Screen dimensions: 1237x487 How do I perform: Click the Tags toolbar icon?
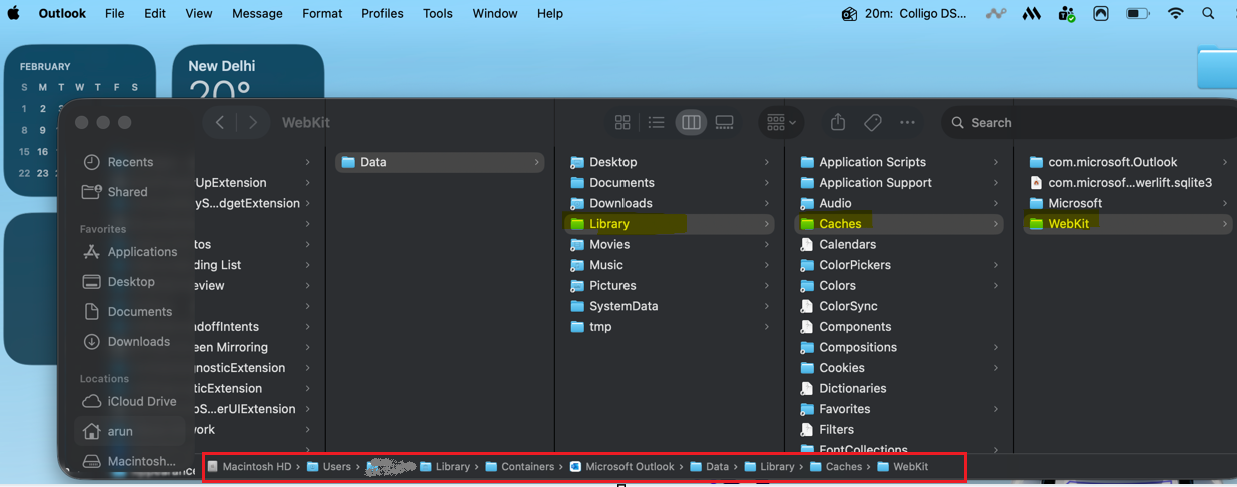[x=872, y=122]
